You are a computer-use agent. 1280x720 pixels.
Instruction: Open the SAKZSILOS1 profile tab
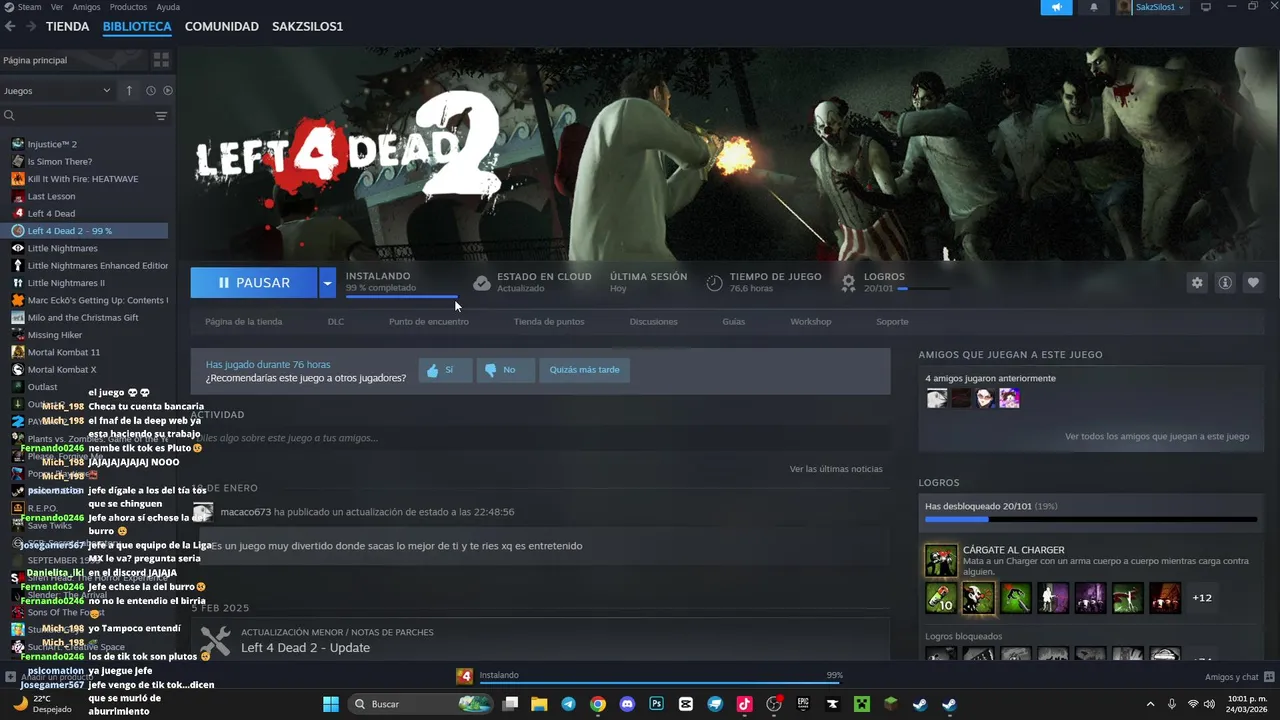pyautogui.click(x=307, y=26)
